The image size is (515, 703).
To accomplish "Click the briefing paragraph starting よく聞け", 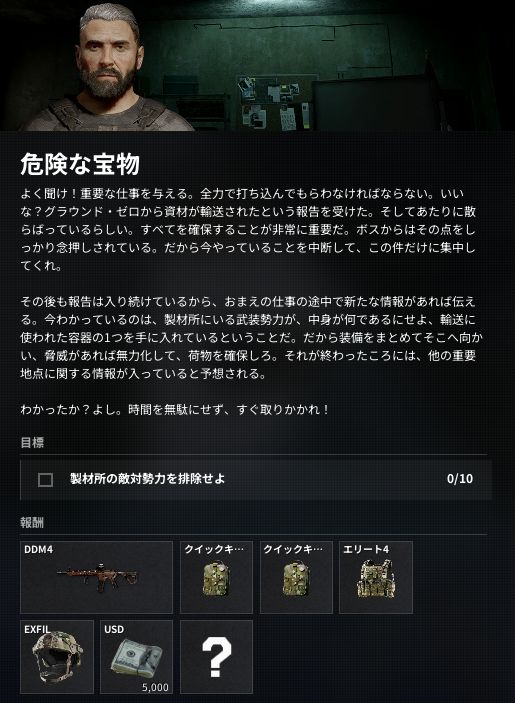I will pos(248,230).
